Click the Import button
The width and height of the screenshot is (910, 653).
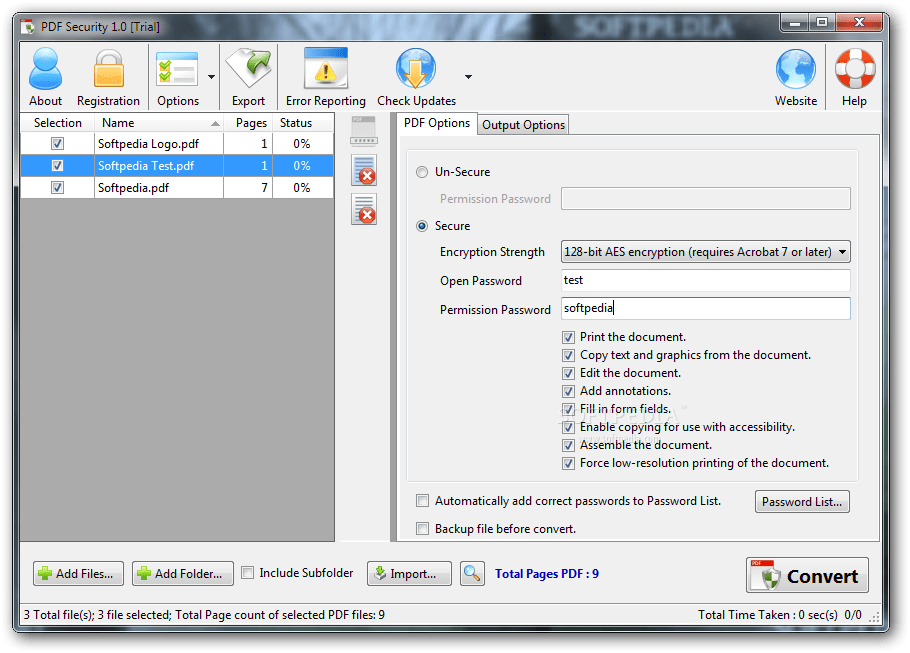(x=409, y=573)
